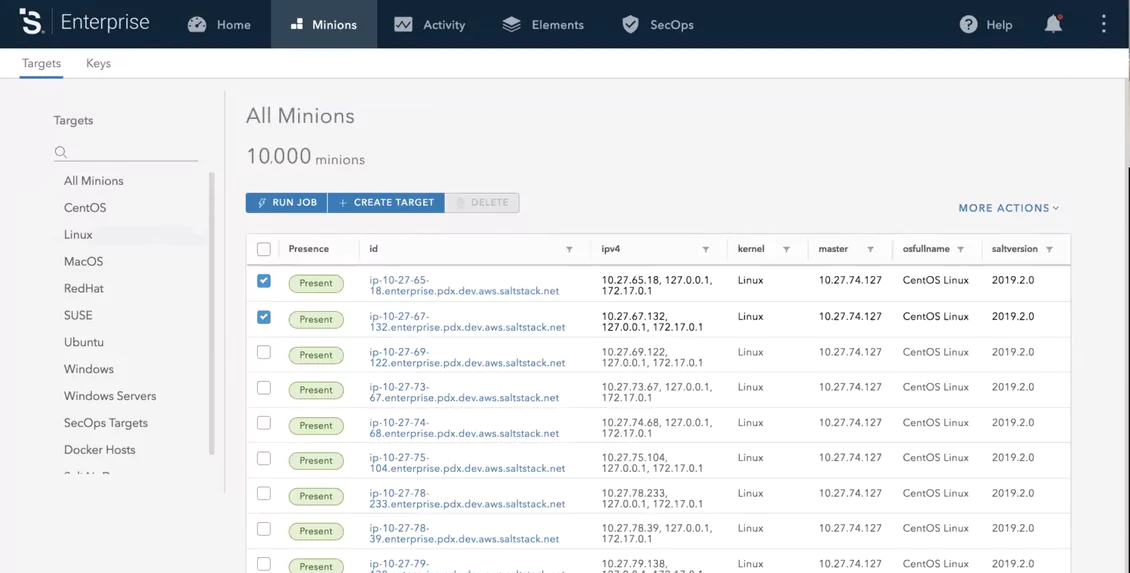Filter the master column
The image size is (1130, 573).
click(x=871, y=249)
